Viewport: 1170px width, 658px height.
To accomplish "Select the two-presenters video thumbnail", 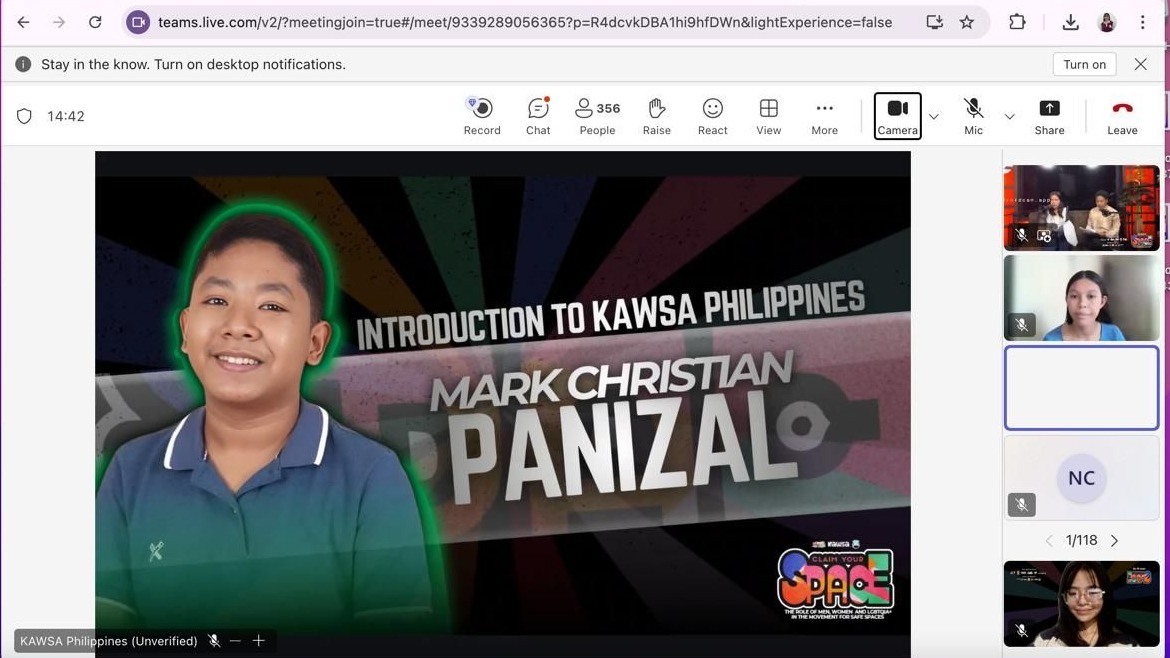I will (x=1081, y=208).
